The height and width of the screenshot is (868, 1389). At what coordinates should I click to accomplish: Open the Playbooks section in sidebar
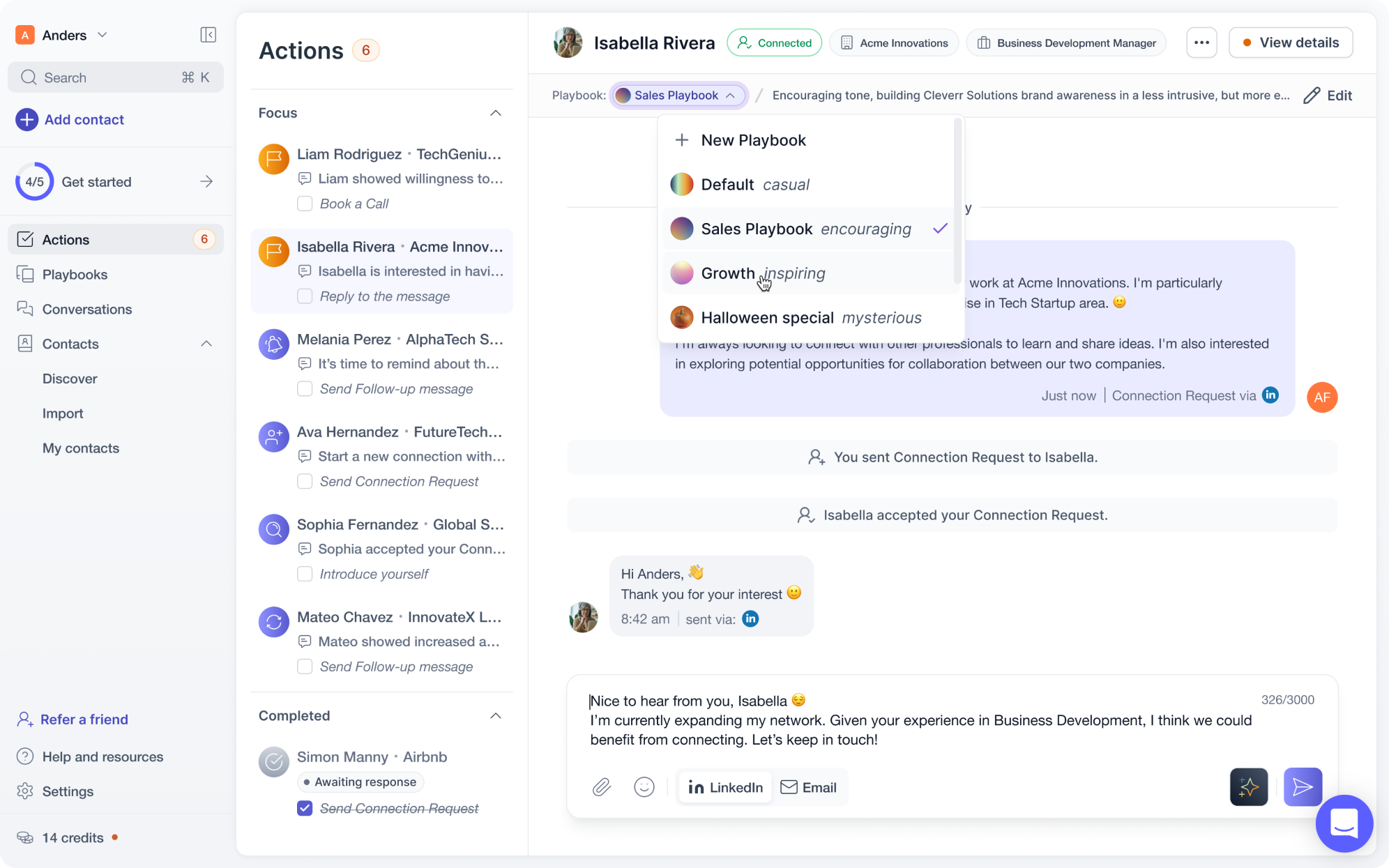click(x=75, y=274)
